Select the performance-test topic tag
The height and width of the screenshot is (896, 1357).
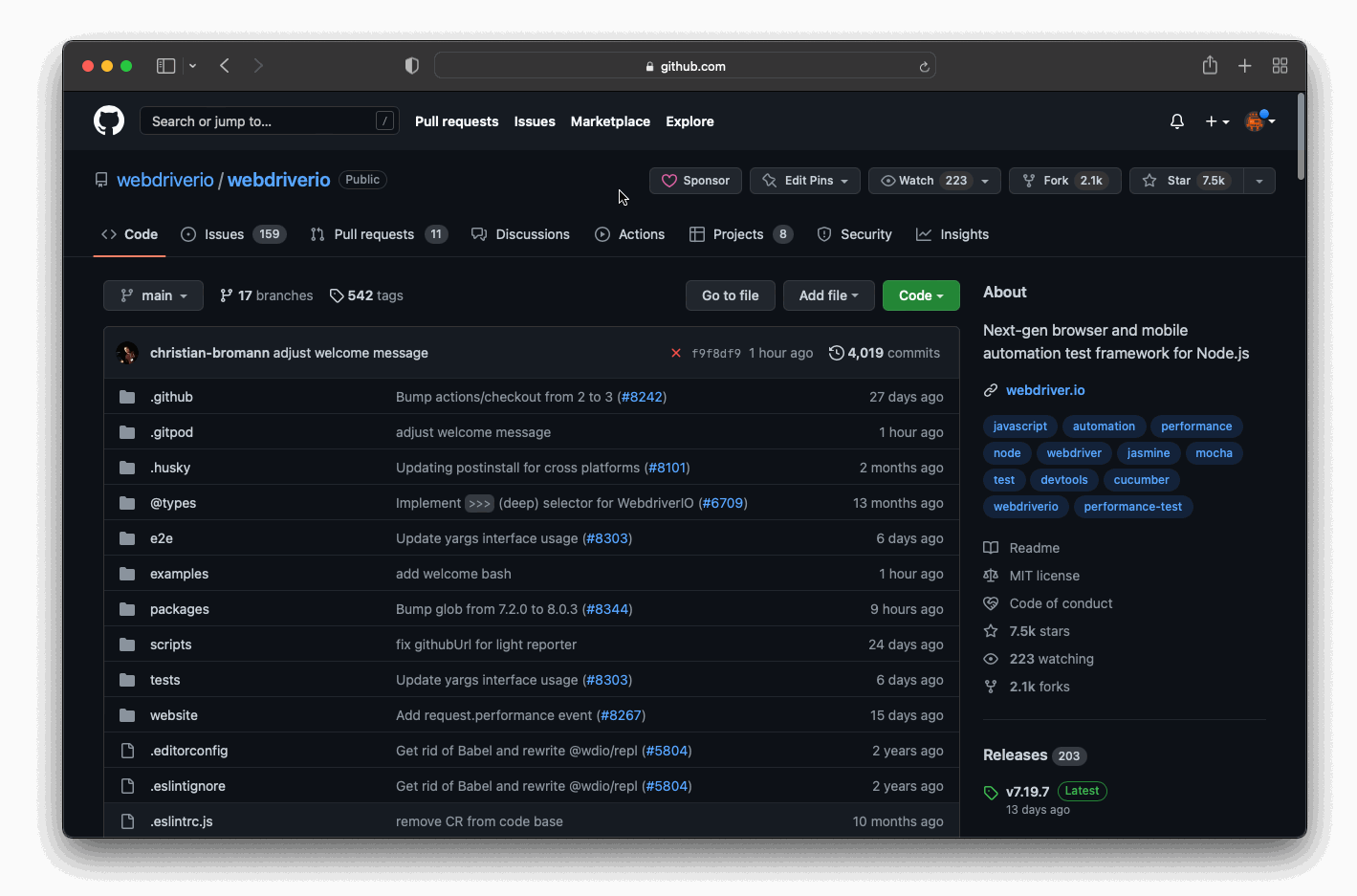(x=1132, y=507)
